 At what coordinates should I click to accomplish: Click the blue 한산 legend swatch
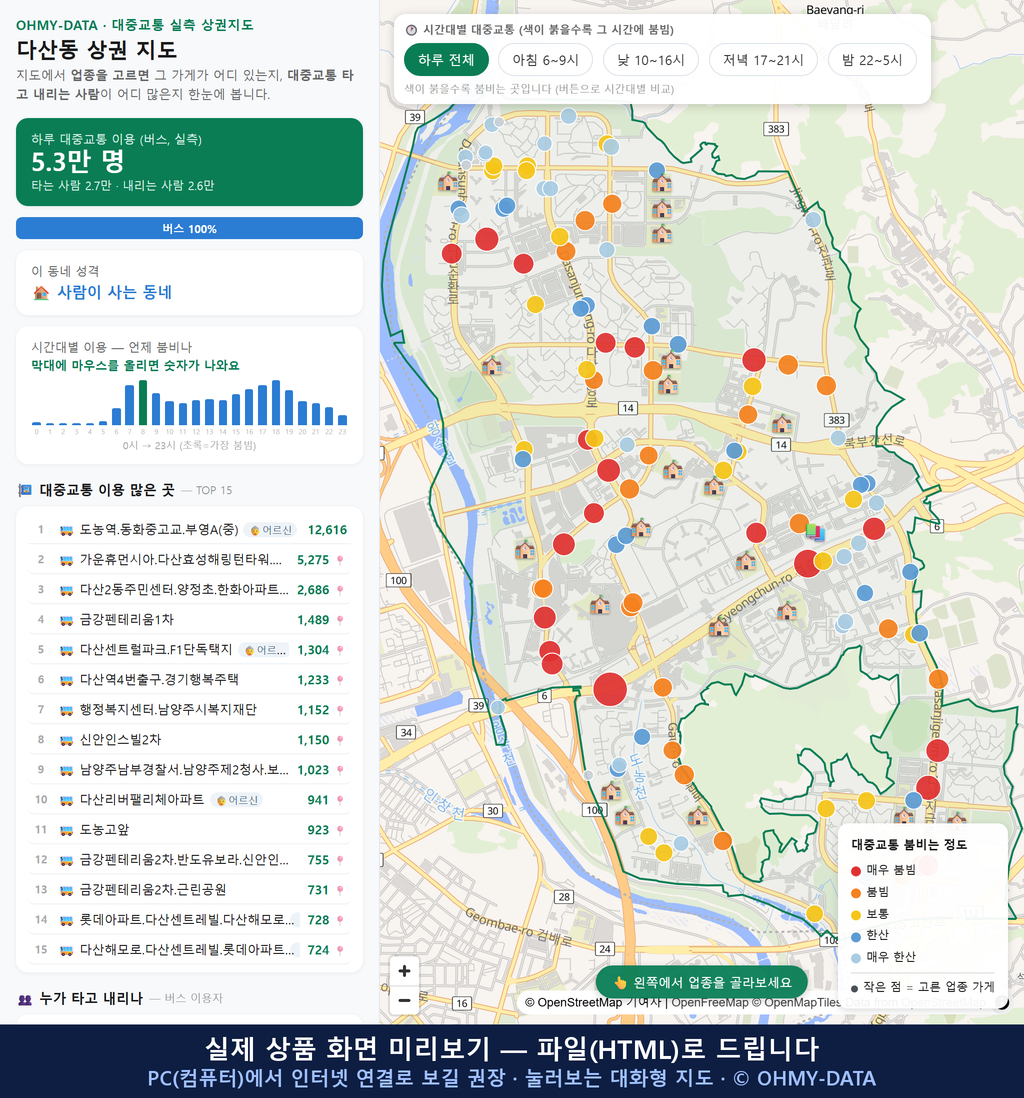pyautogui.click(x=855, y=936)
